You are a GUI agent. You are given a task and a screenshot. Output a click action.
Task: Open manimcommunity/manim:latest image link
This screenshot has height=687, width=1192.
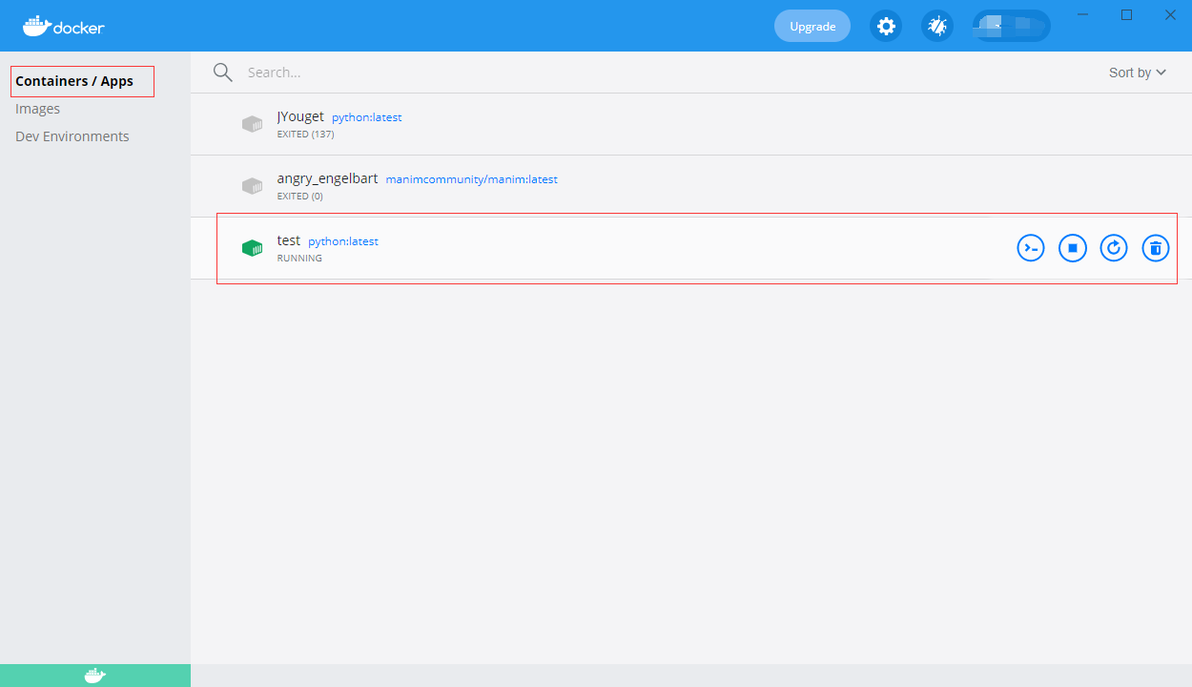tap(471, 179)
